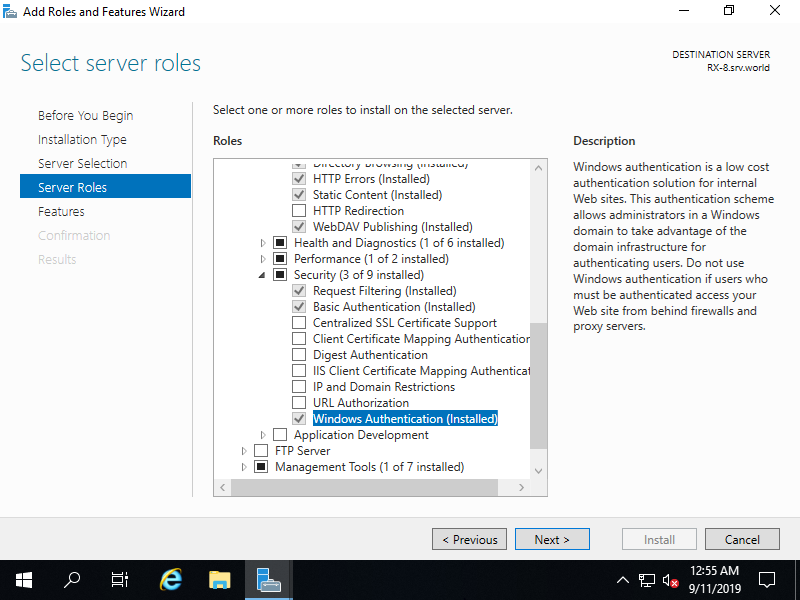Viewport: 800px width, 600px height.
Task: Go back to Installation Type step
Action: coord(83,138)
